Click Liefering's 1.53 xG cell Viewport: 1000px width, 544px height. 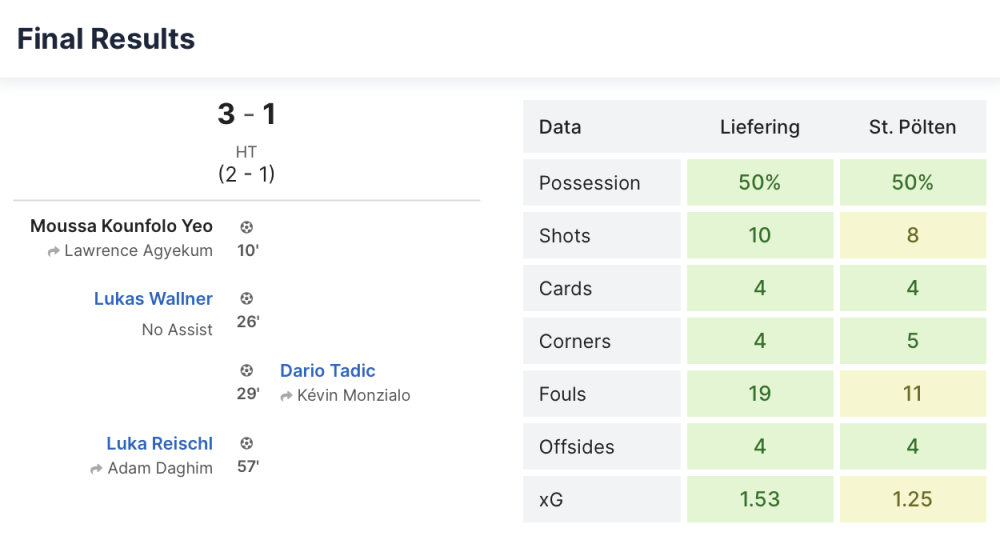(x=760, y=499)
